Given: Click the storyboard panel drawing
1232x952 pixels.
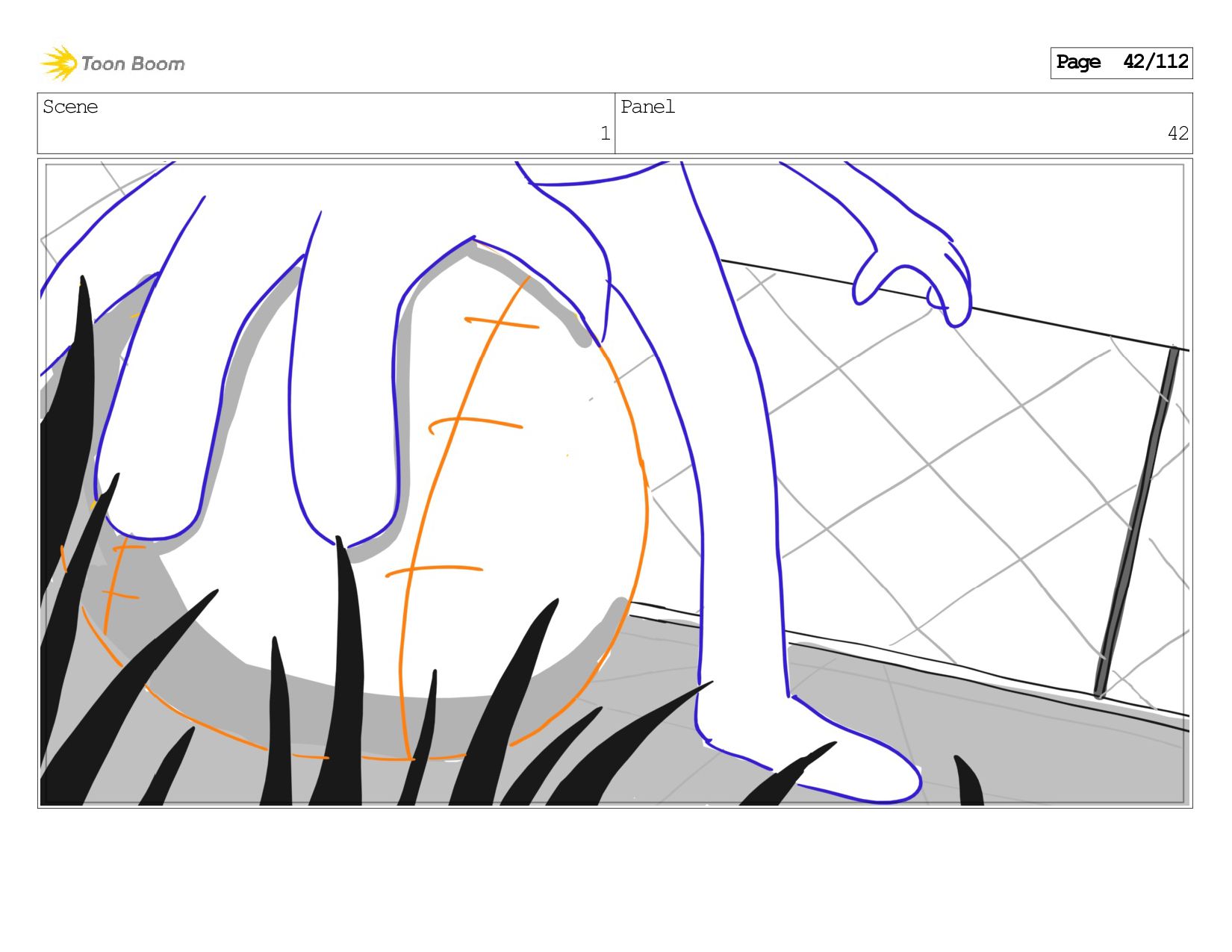Looking at the screenshot, I should (x=615, y=483).
